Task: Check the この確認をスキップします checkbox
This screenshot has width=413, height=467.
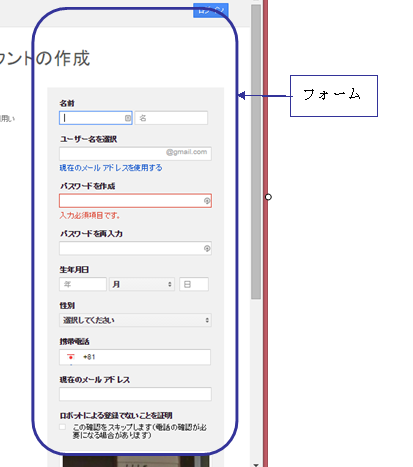Action: pyautogui.click(x=63, y=427)
